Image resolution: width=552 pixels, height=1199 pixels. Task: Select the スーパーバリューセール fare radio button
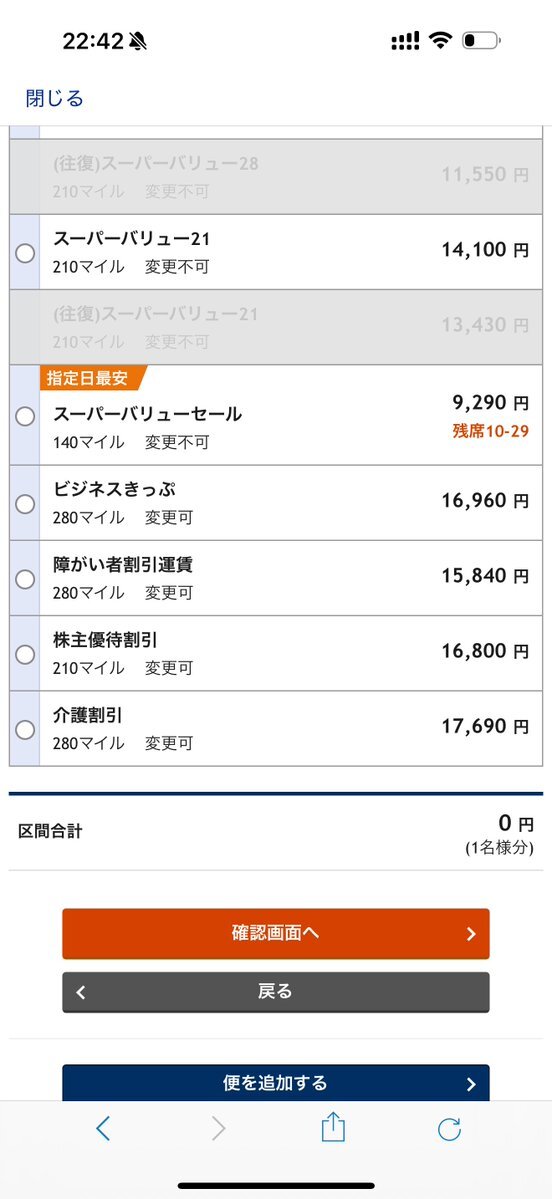tap(25, 416)
